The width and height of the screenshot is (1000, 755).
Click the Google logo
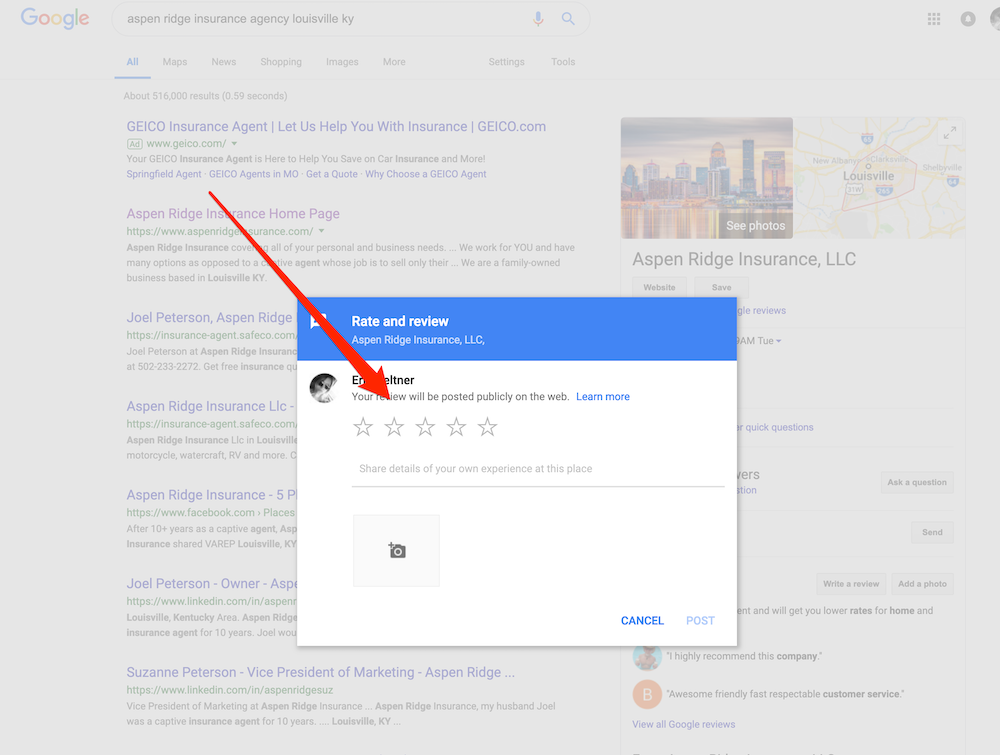tap(55, 18)
